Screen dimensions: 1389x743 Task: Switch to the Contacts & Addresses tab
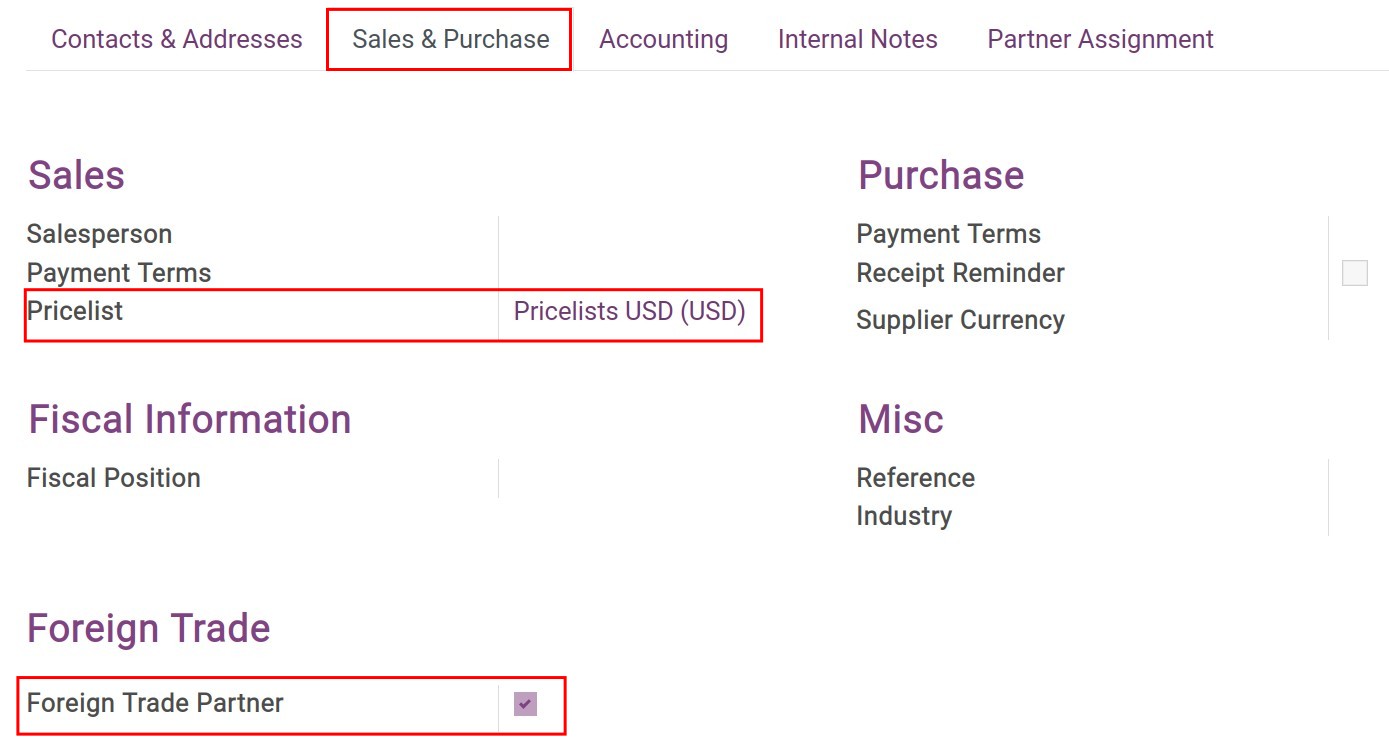click(177, 39)
